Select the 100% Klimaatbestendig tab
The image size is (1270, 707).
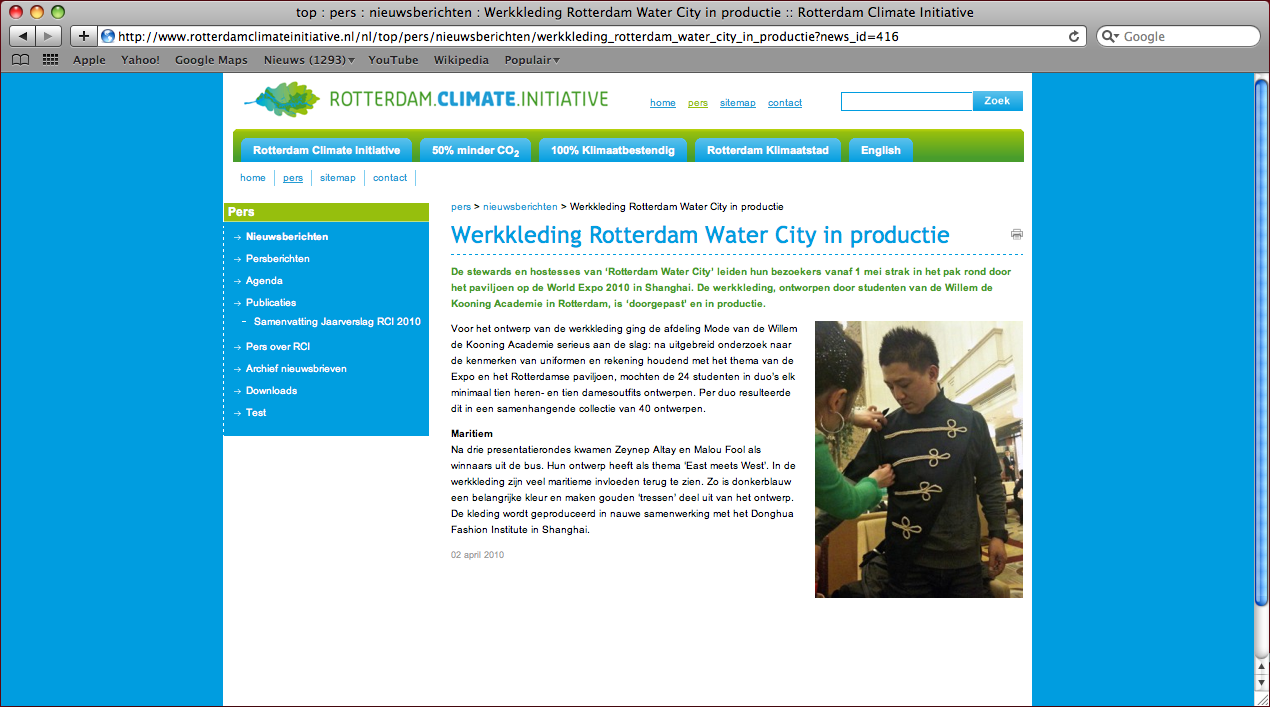(x=613, y=150)
